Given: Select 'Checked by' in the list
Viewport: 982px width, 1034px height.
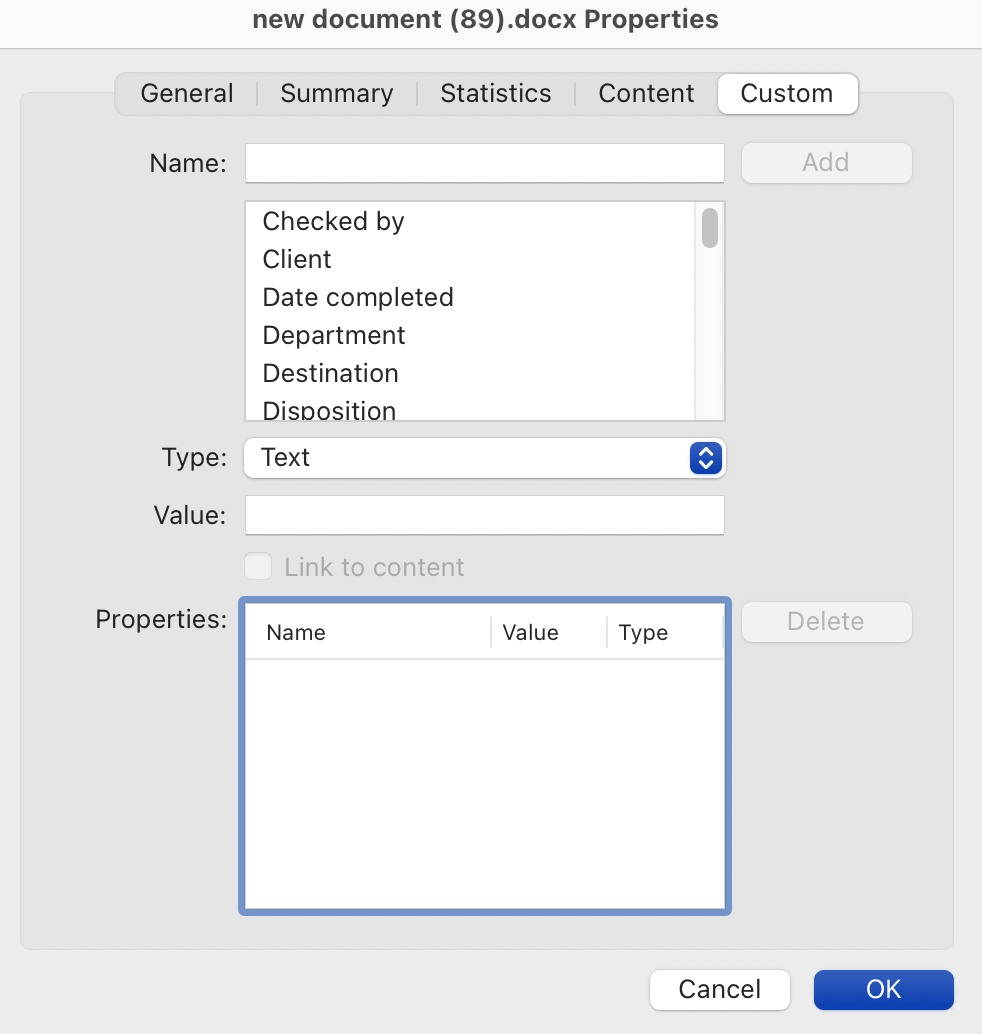Looking at the screenshot, I should pyautogui.click(x=333, y=221).
